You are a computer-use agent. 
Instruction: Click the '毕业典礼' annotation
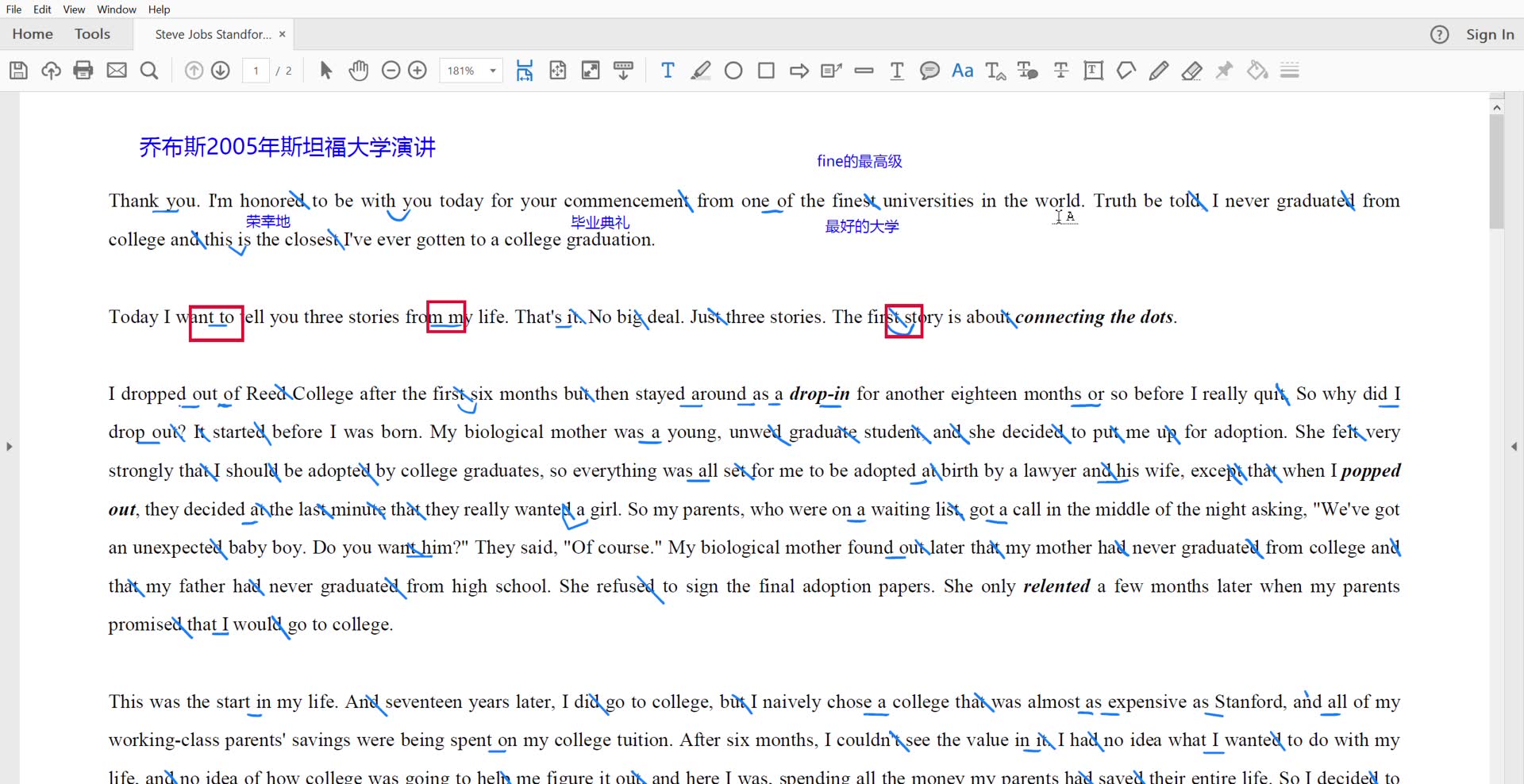coord(600,223)
